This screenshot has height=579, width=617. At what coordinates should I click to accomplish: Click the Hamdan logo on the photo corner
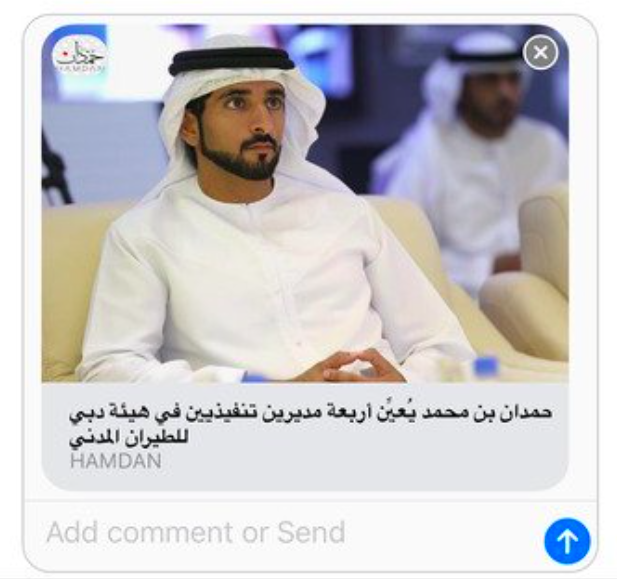79,55
